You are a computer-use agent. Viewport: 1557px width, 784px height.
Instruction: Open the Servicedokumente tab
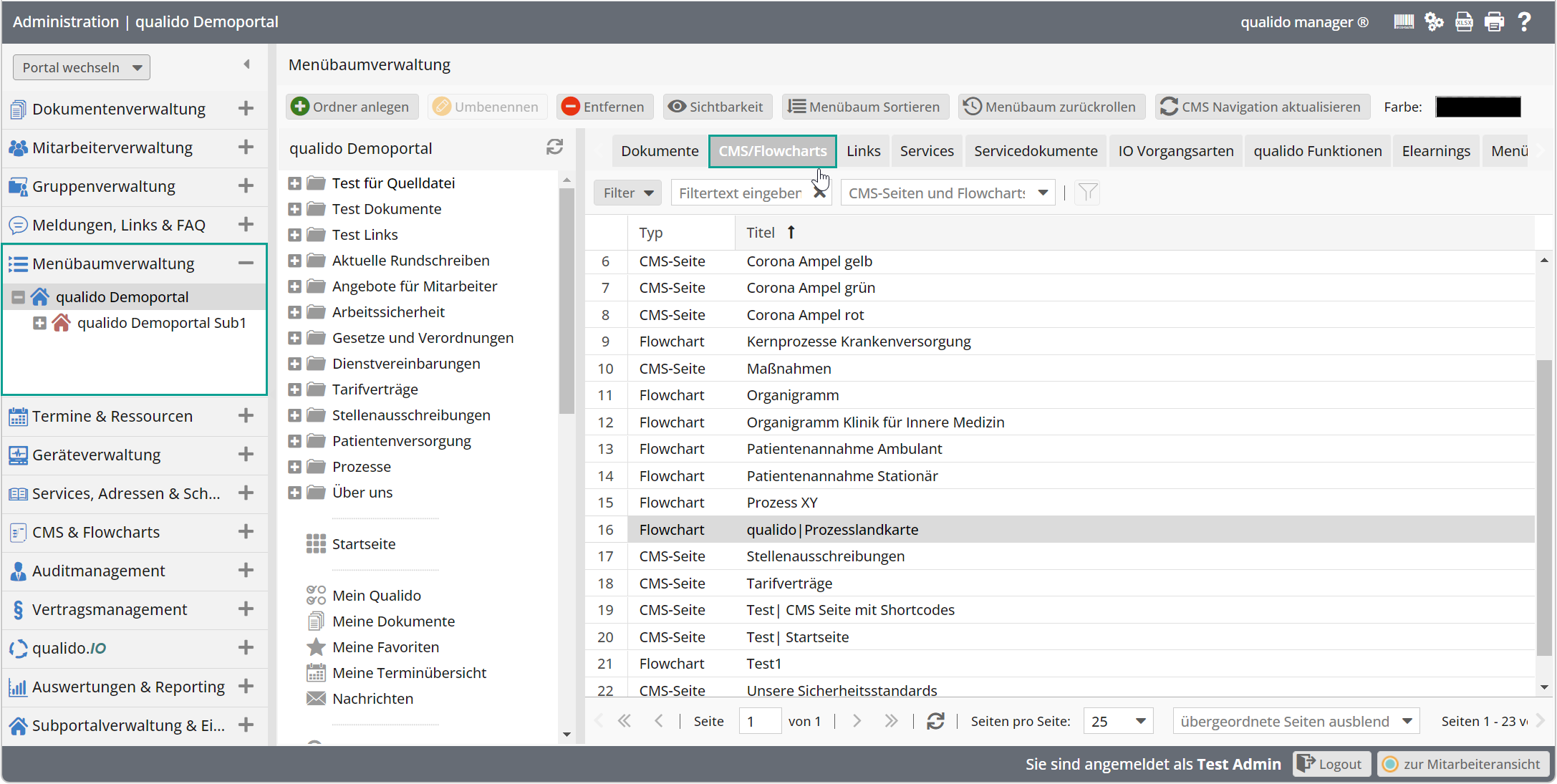(x=1036, y=151)
